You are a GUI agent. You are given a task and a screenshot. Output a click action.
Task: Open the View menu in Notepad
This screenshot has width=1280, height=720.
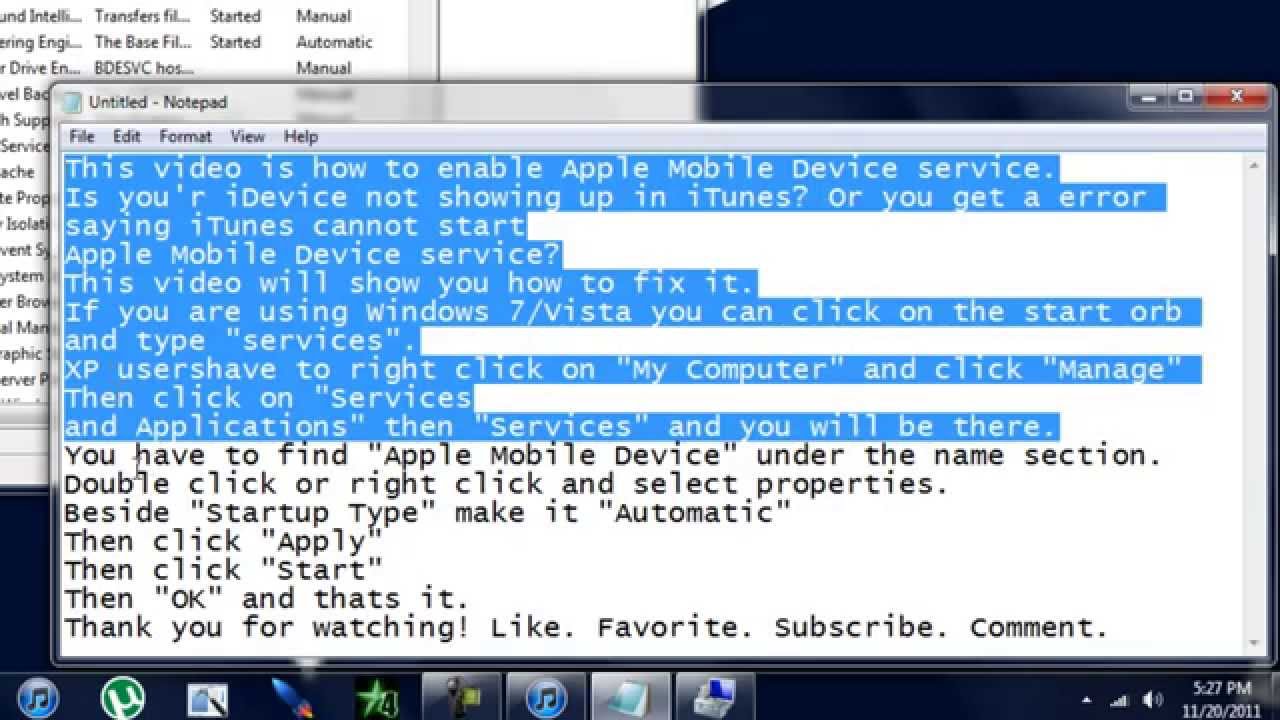tap(248, 136)
